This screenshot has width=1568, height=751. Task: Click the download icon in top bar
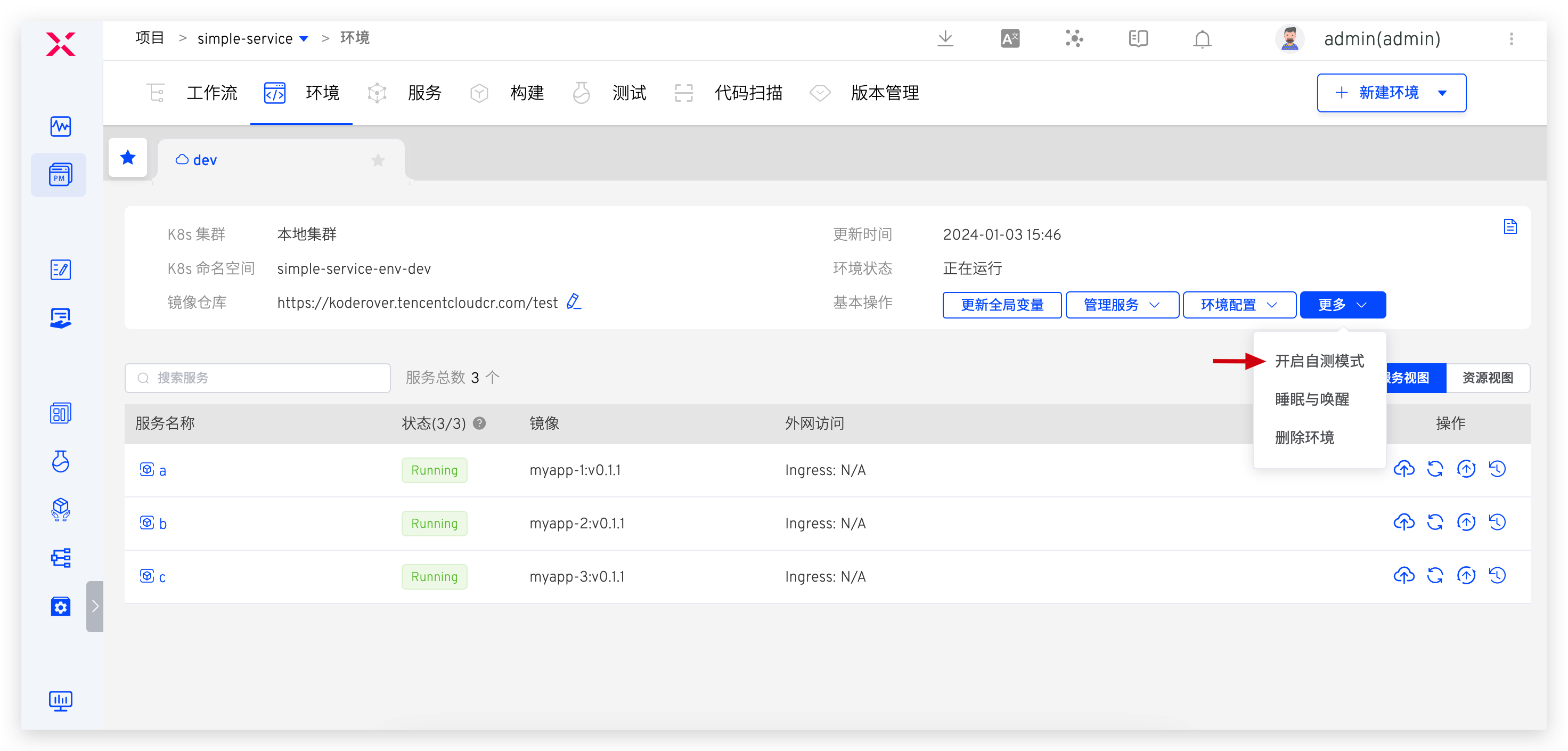(x=945, y=39)
